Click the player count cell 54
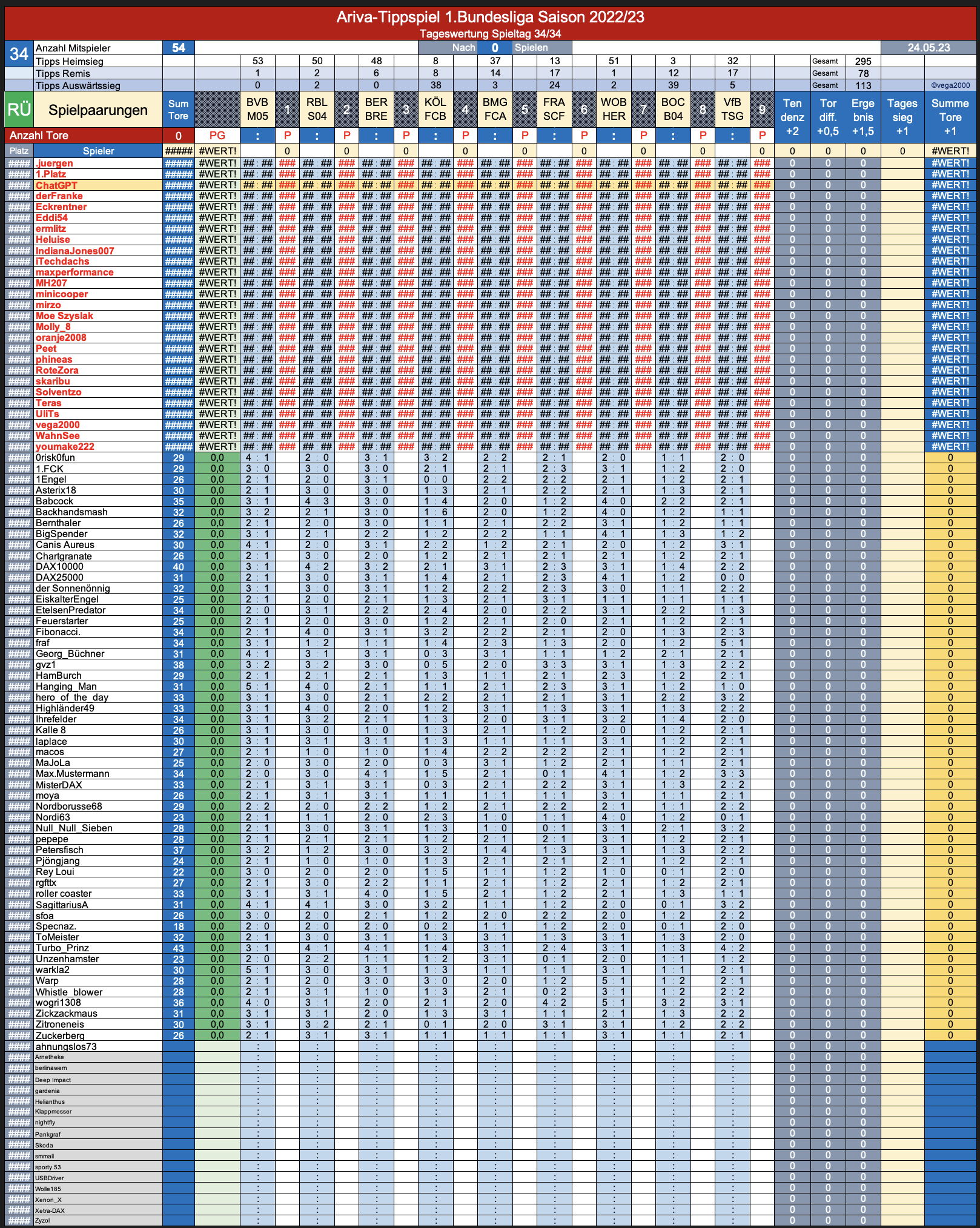Image resolution: width=980 pixels, height=1228 pixels. (179, 48)
